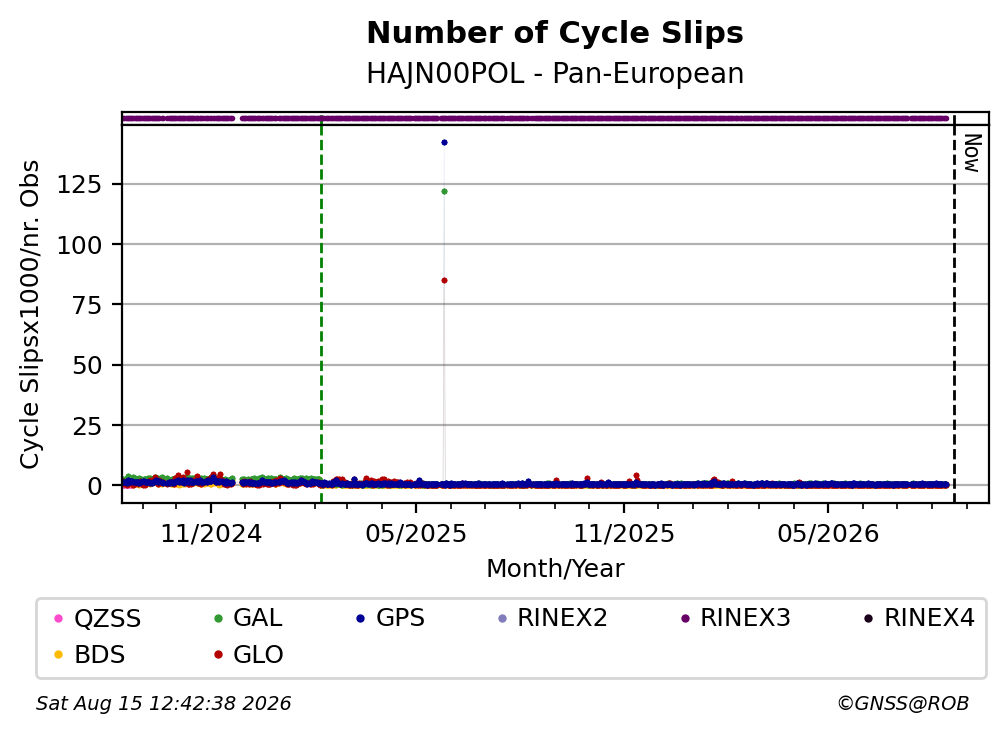1008x734 pixels.
Task: Click the x-axis tick label '05/2026'
Action: coord(828,534)
